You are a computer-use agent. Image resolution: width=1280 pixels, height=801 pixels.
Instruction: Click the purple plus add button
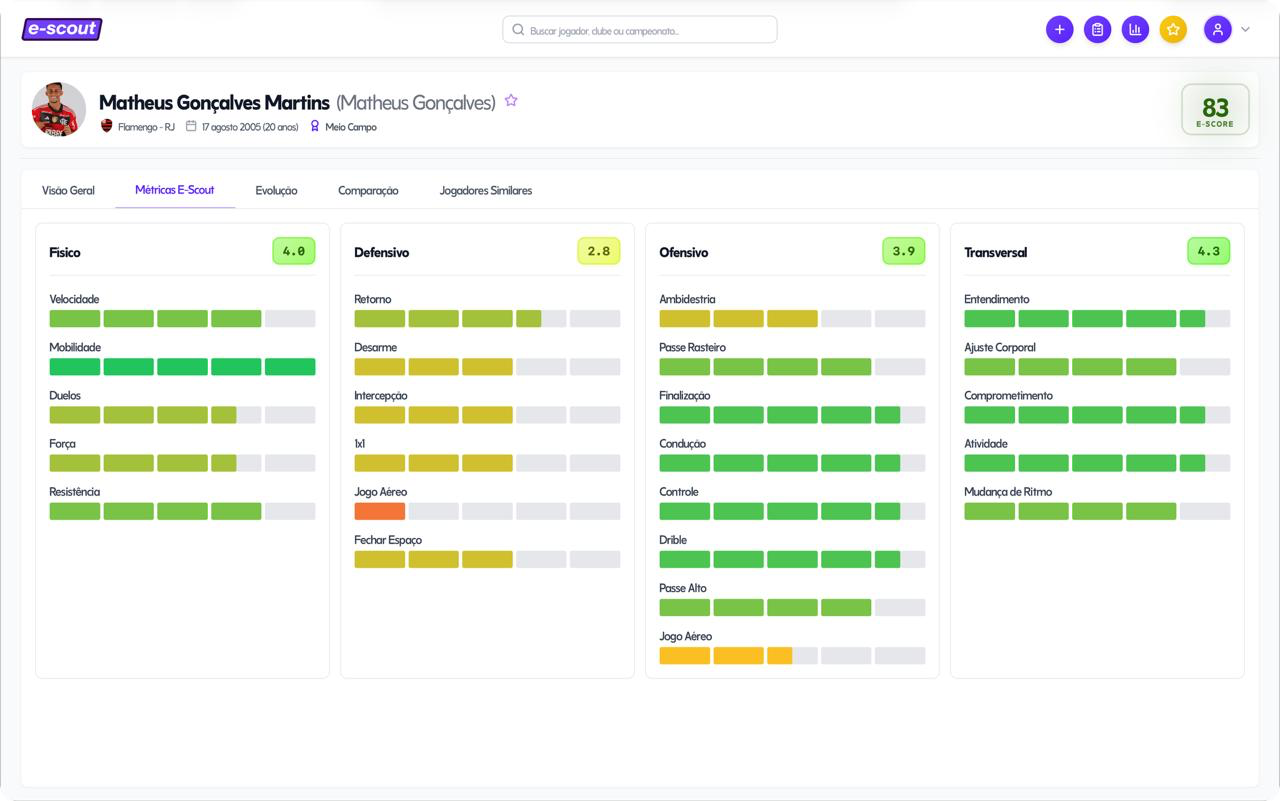pos(1059,30)
